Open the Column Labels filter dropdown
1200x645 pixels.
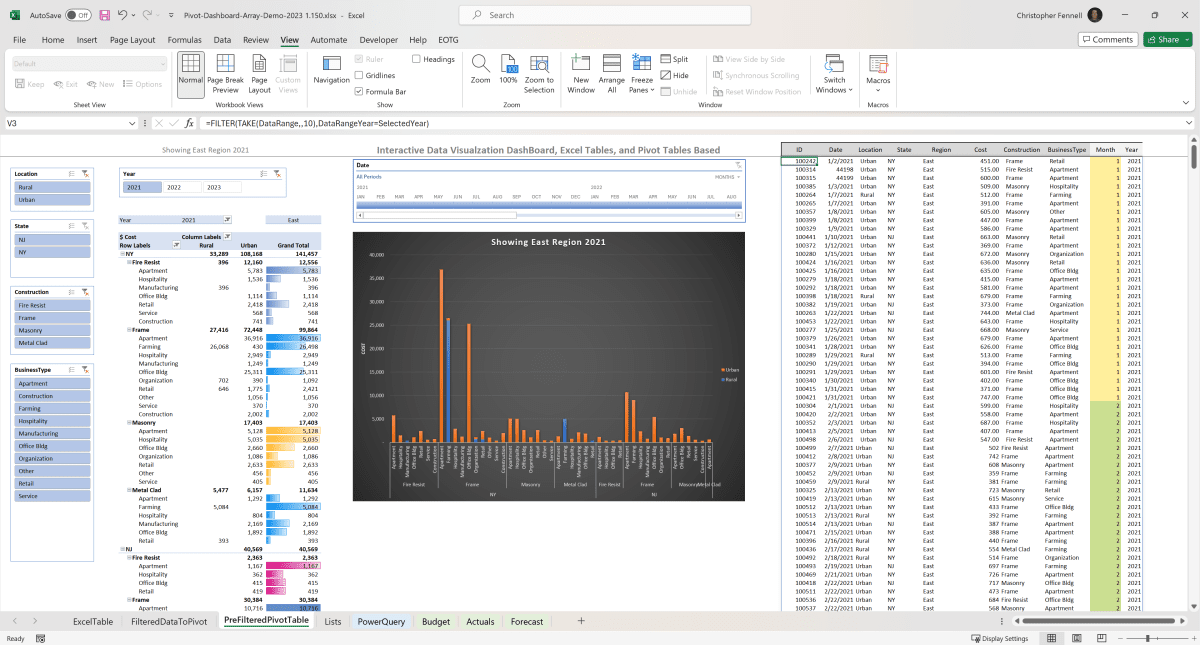pyautogui.click(x=227, y=236)
